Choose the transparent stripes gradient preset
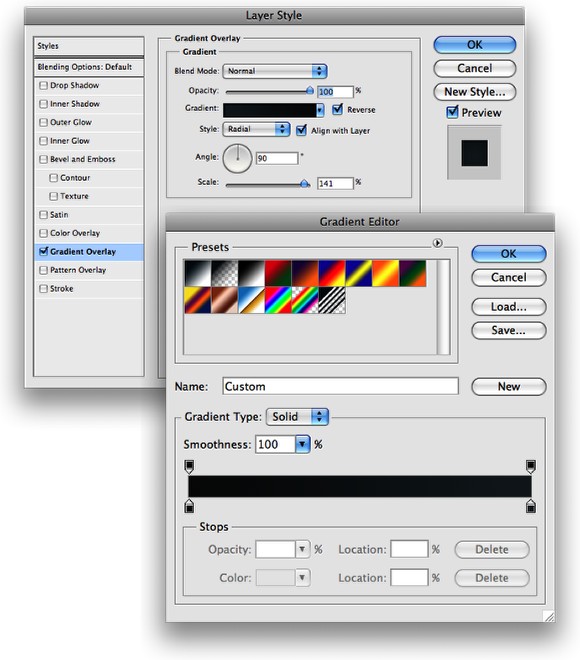 click(333, 300)
